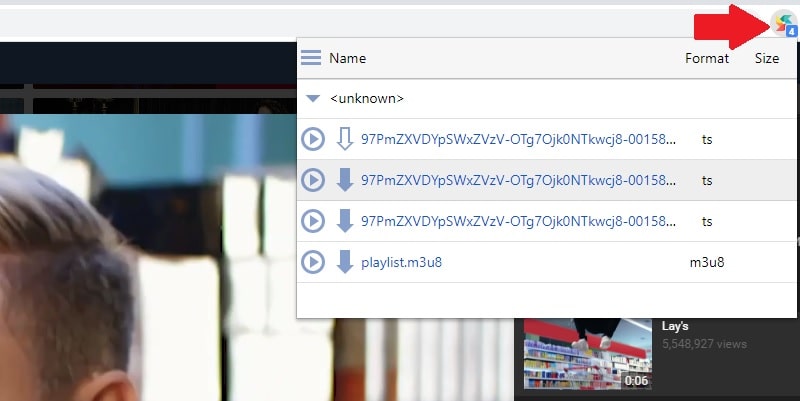Screen dimensions: 800x401
Task: Download the playlist.m3u8 file via its arrow
Action: [x=345, y=262]
